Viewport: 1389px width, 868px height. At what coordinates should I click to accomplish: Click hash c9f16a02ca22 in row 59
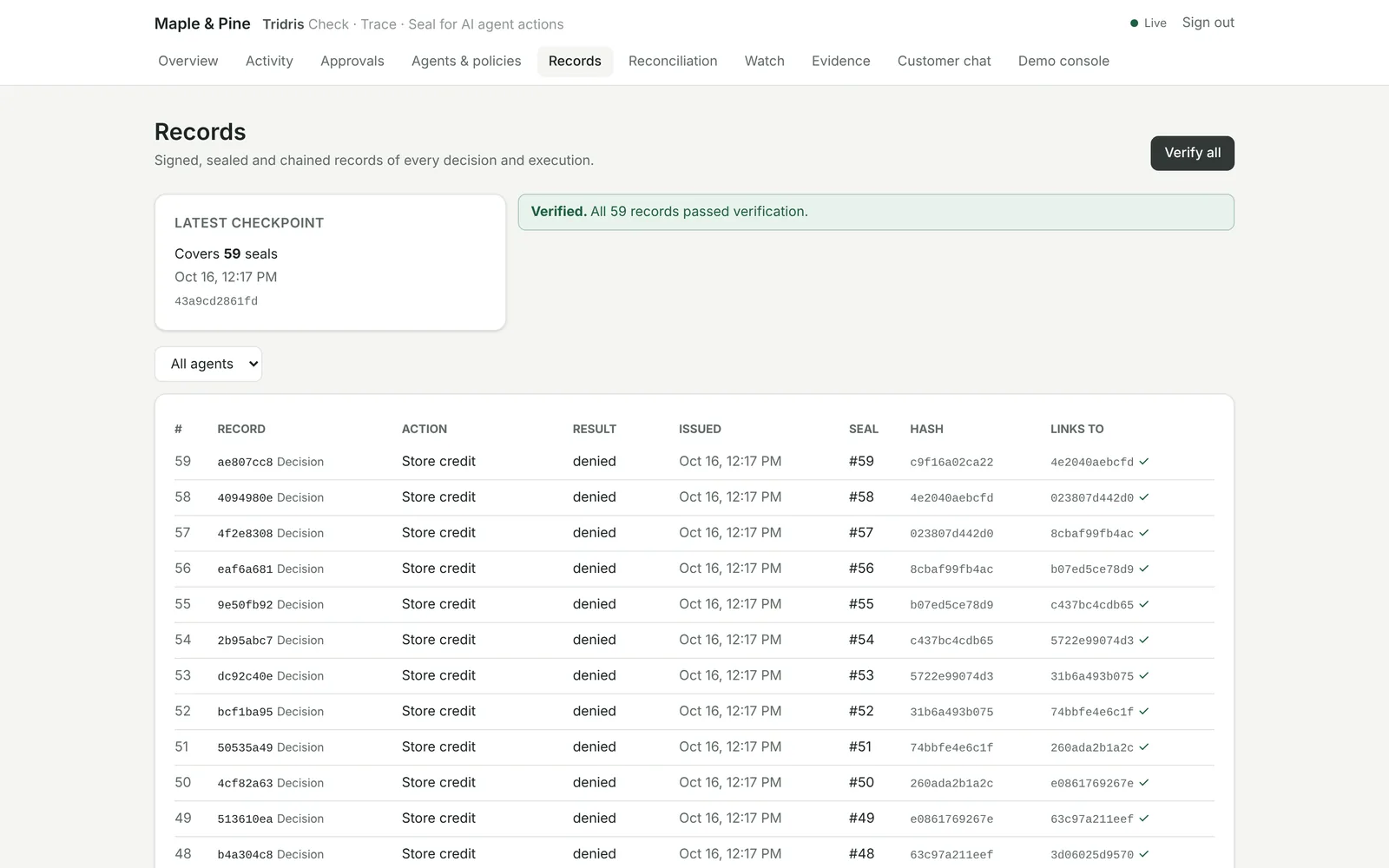951,462
